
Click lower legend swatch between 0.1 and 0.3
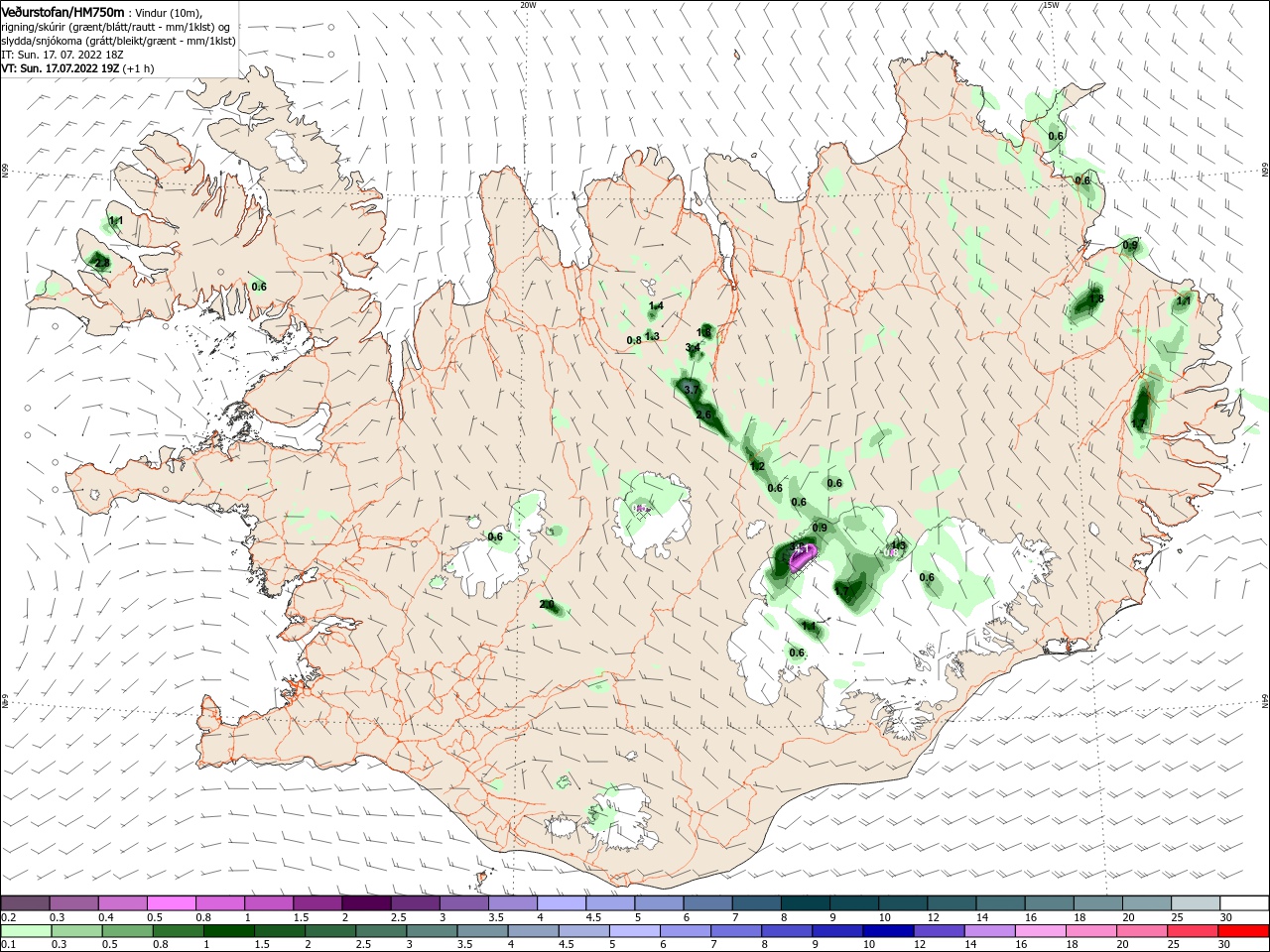[x=25, y=931]
